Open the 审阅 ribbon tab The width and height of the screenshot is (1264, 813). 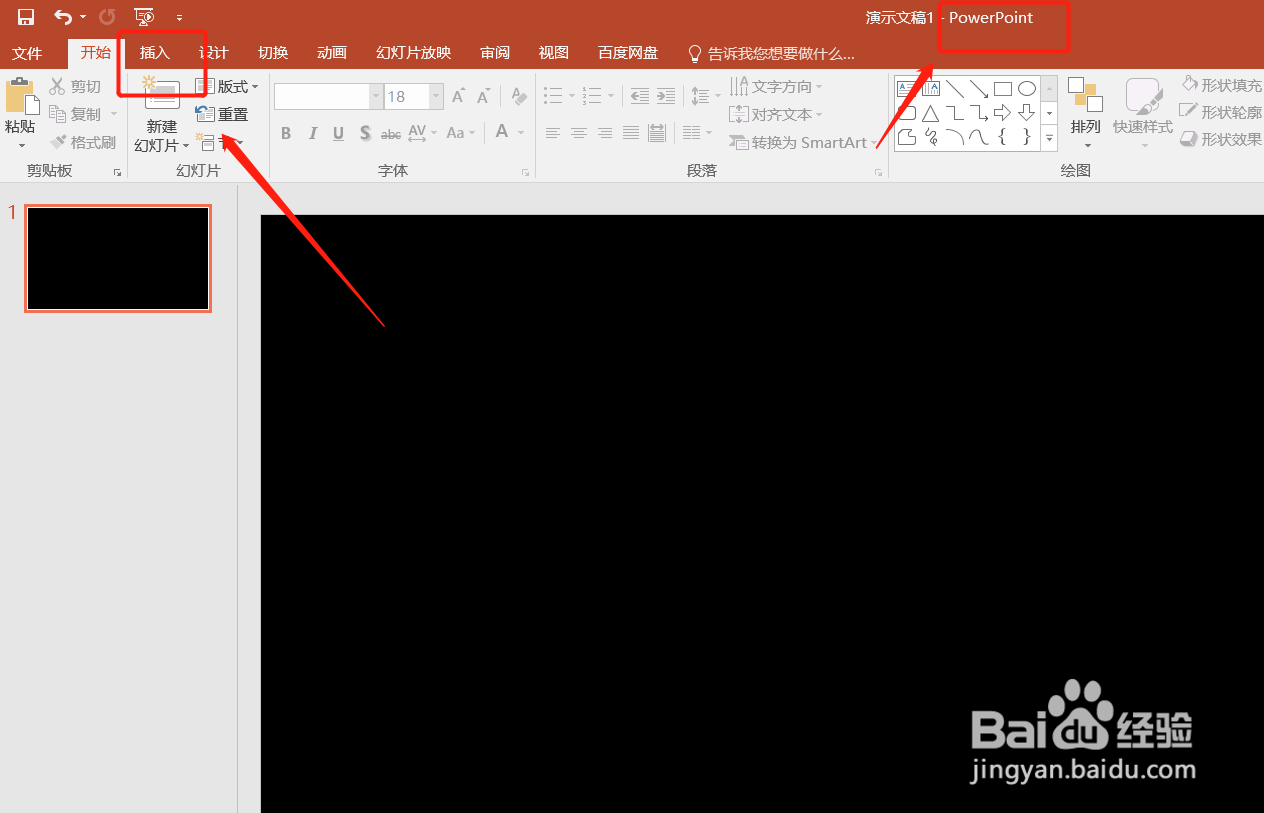click(x=495, y=53)
